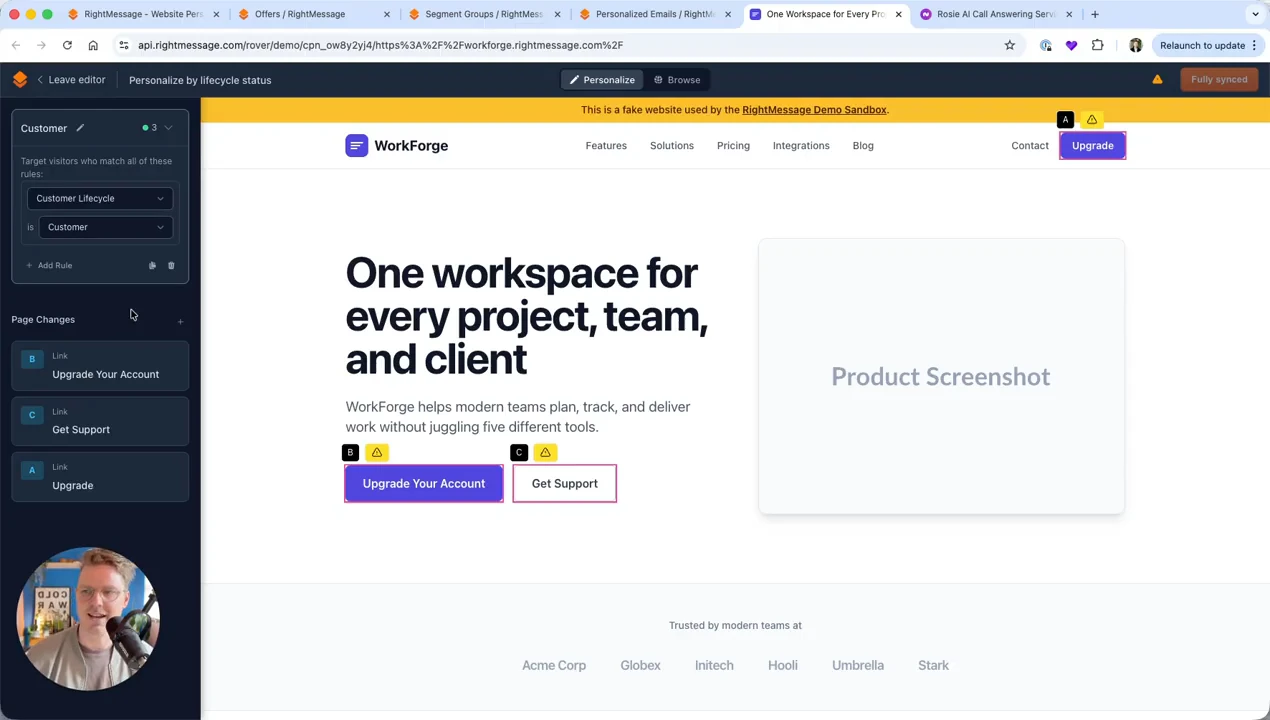The image size is (1270, 720).
Task: Open the Solutions nav item
Action: tap(672, 146)
